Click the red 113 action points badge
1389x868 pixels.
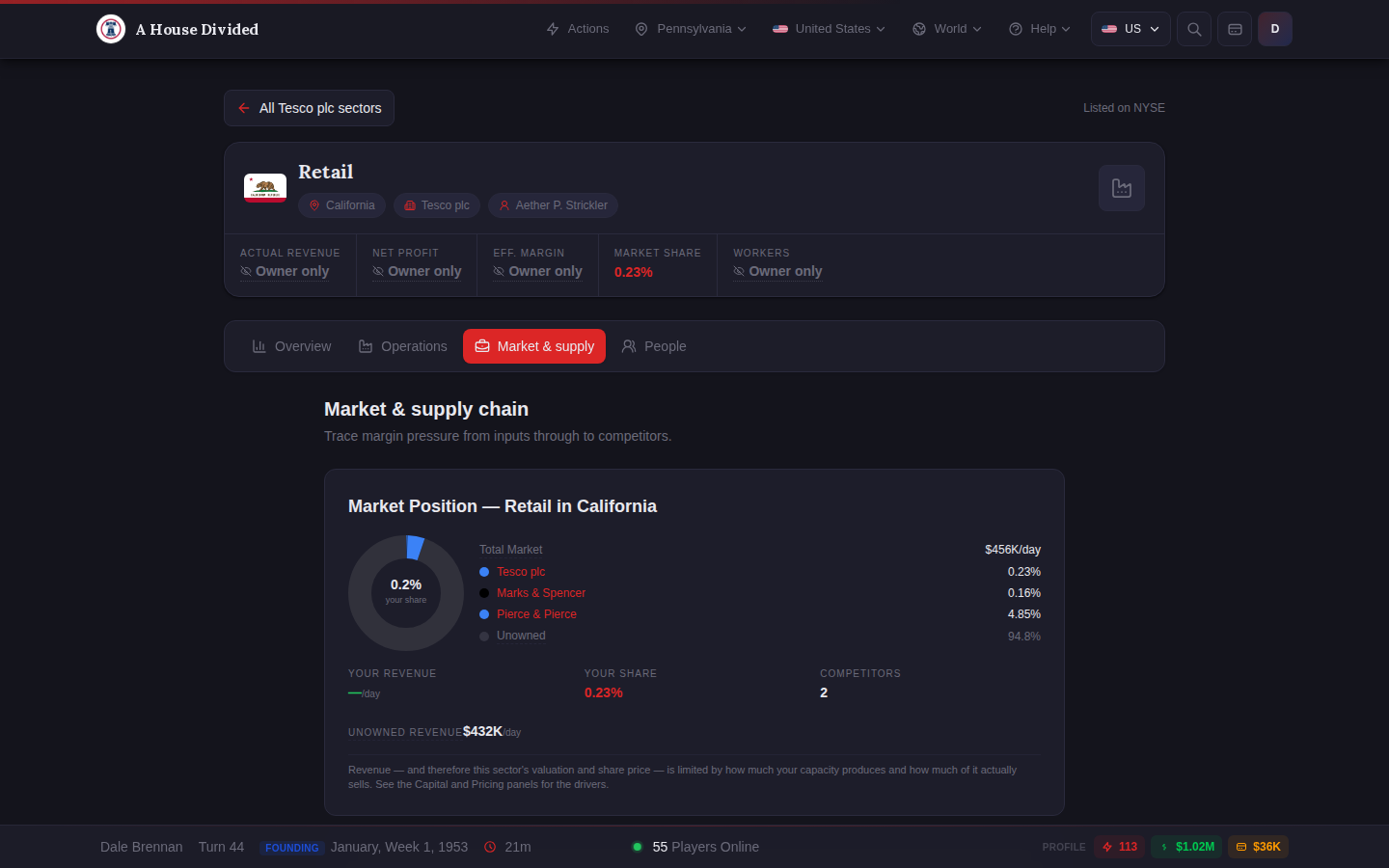1119,847
